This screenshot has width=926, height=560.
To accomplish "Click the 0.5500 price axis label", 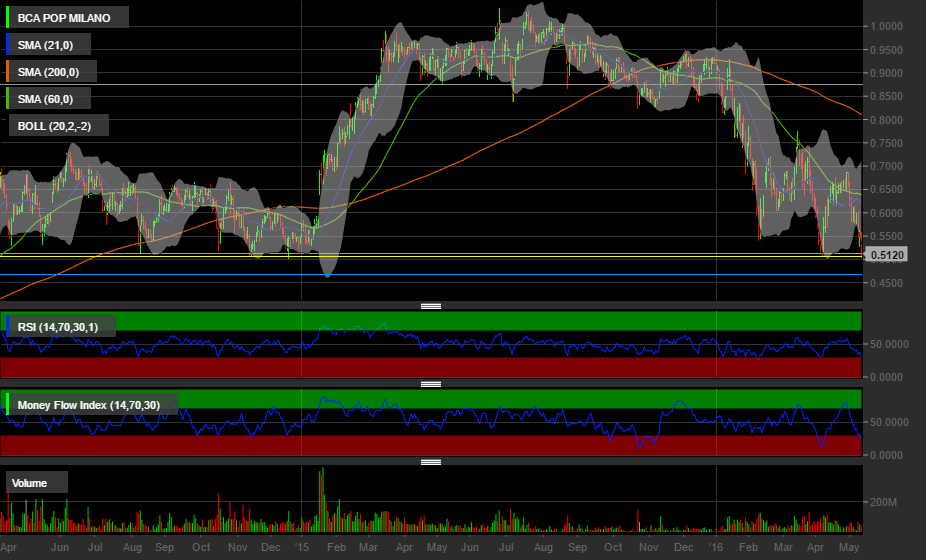I will 886,236.
